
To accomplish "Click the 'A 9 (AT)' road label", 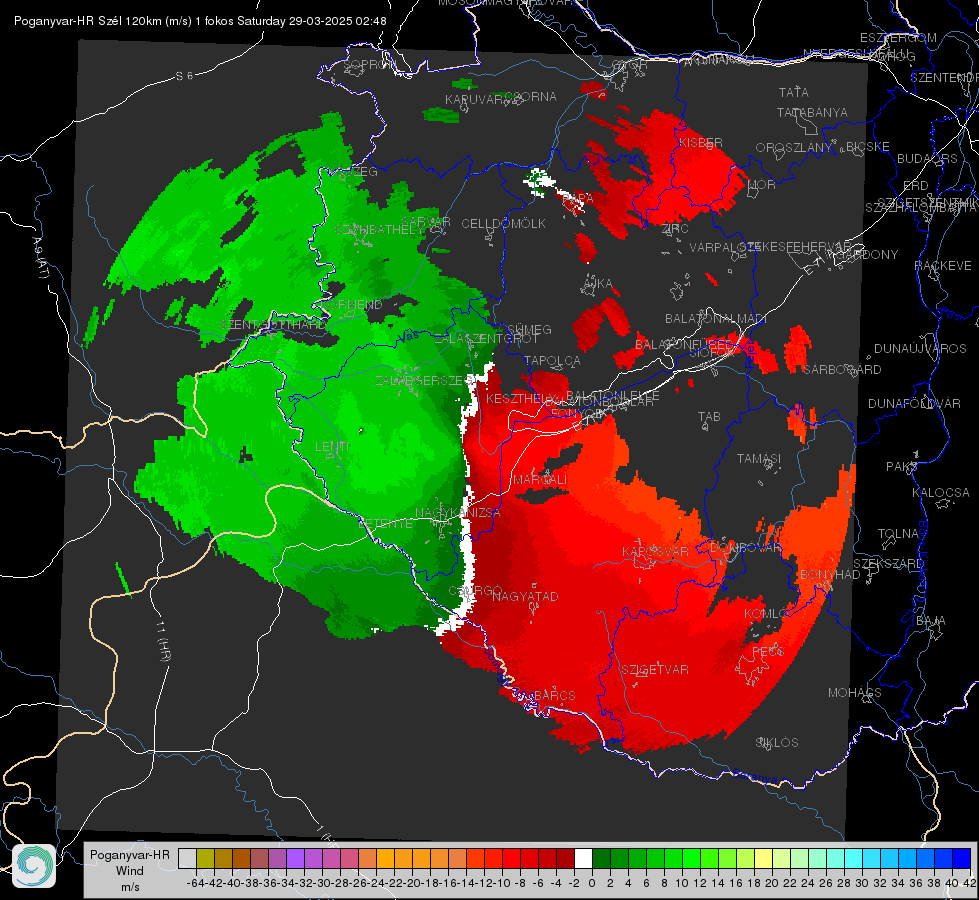I will 39,258.
